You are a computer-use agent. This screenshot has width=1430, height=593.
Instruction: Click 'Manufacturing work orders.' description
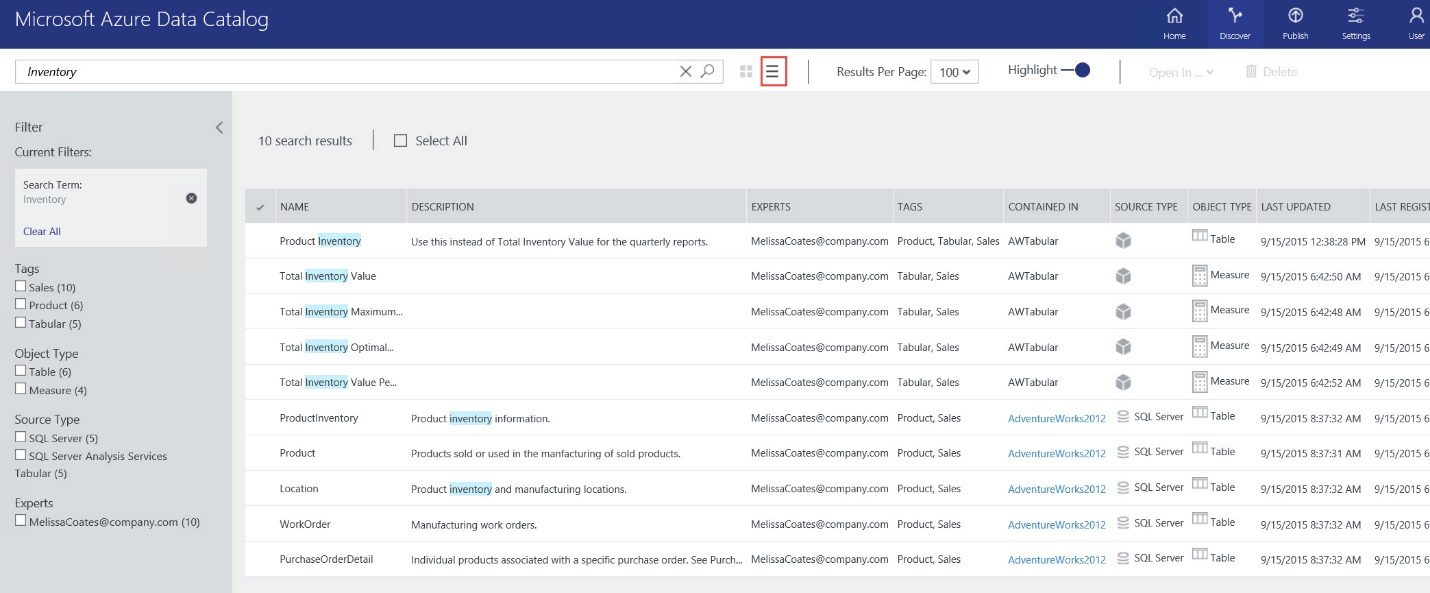coord(474,524)
